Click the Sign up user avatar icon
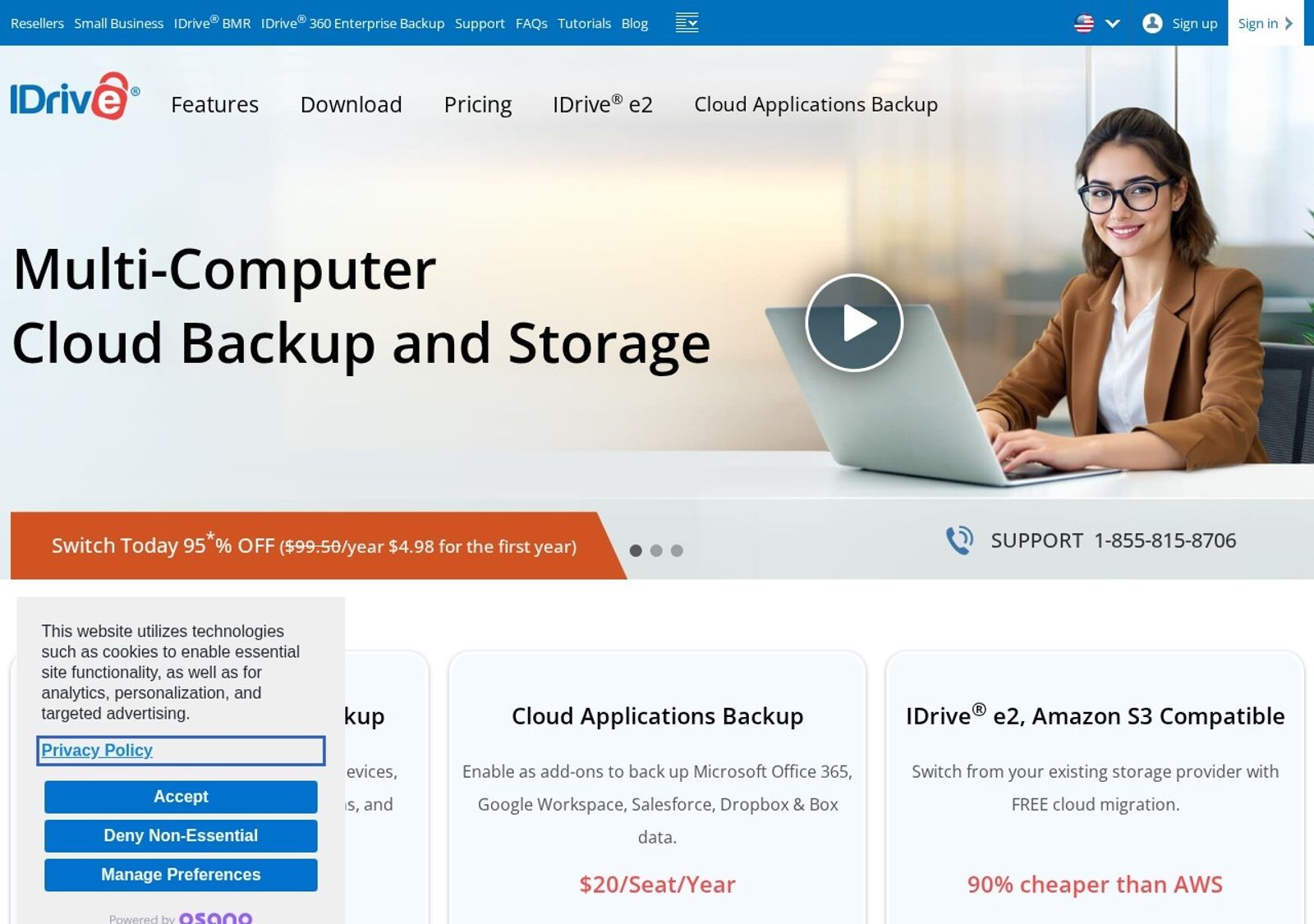The width and height of the screenshot is (1314, 924). click(1152, 23)
